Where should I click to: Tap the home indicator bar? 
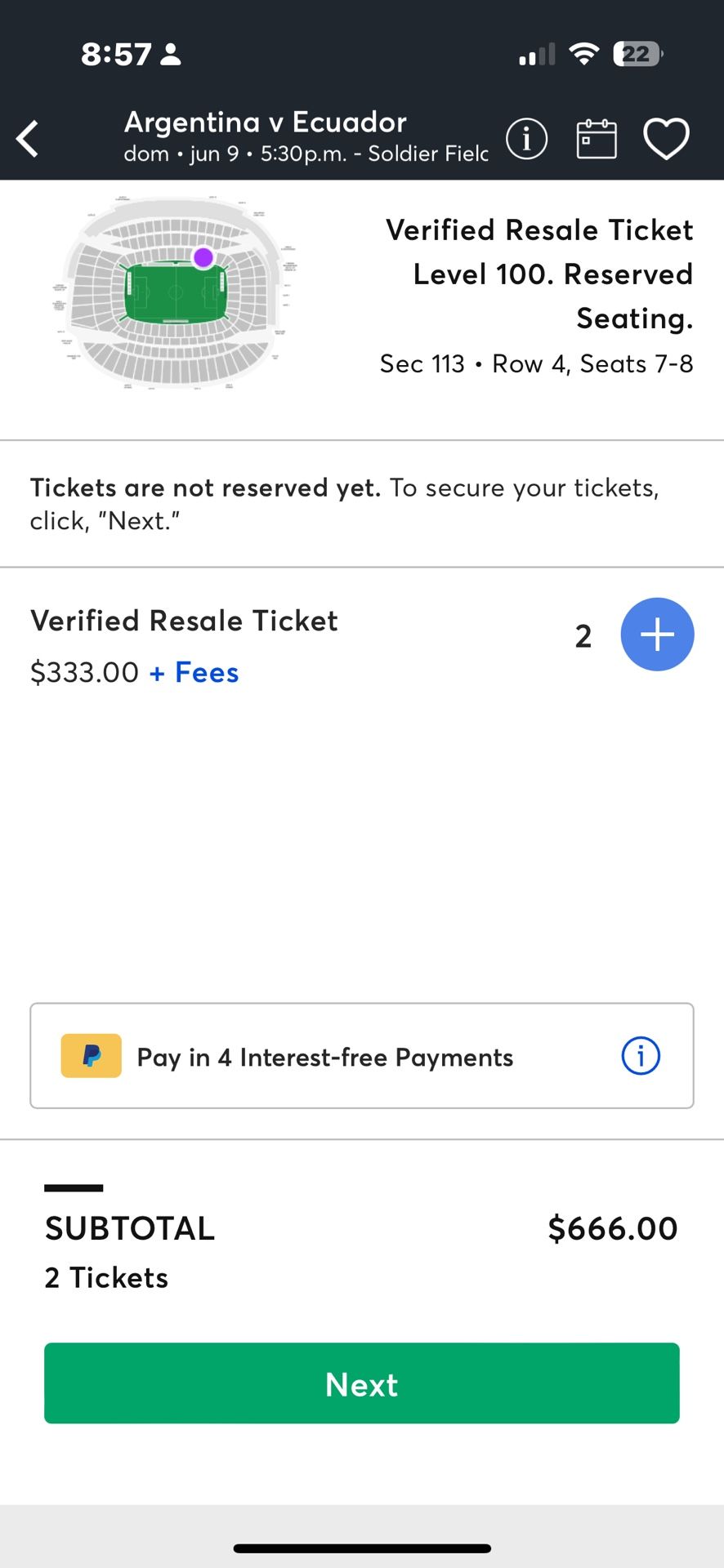coord(362,1548)
